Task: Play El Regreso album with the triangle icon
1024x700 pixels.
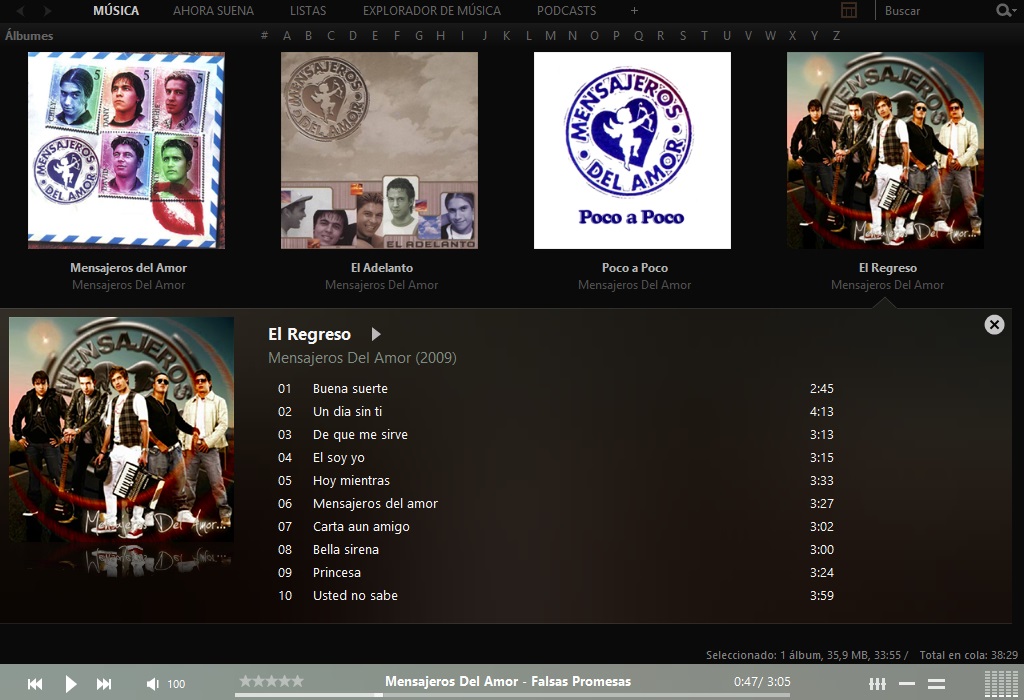Action: [376, 334]
